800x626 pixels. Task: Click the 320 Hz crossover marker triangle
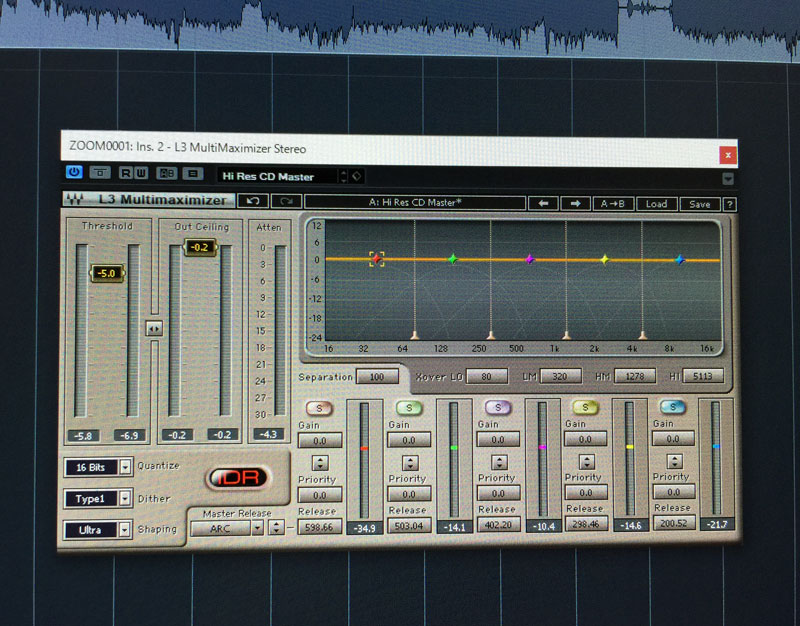click(491, 335)
